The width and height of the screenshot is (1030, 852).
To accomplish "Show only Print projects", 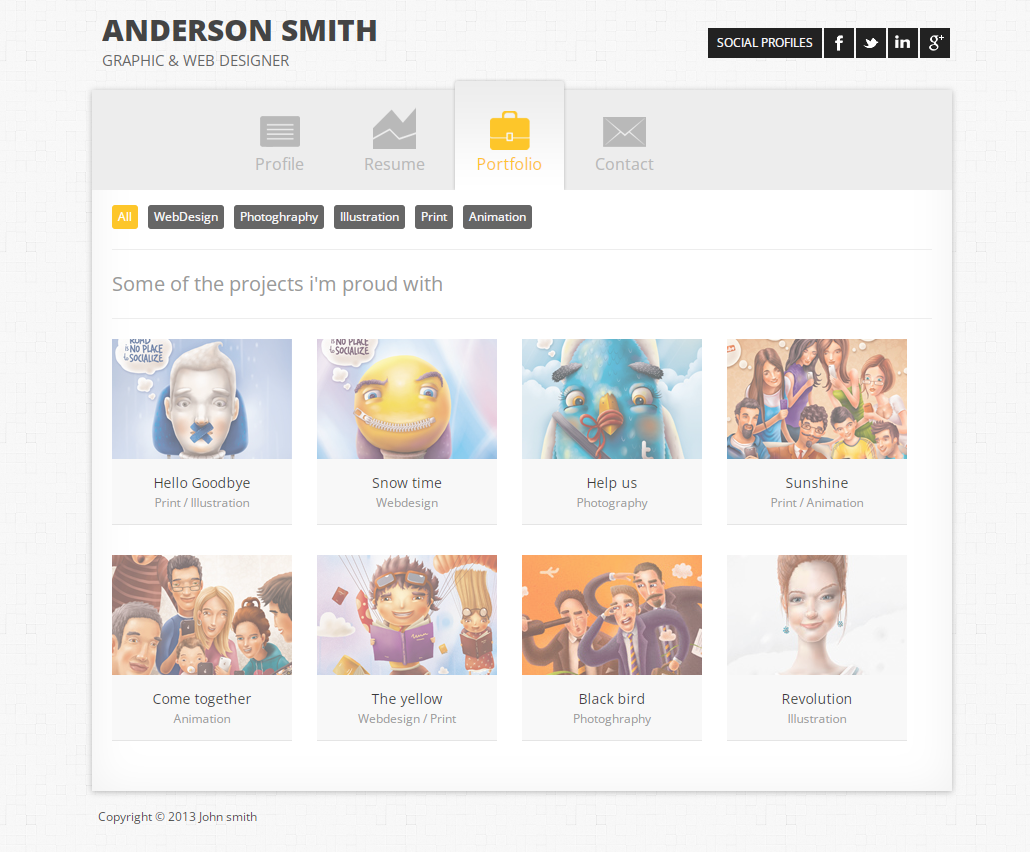I will pyautogui.click(x=434, y=217).
